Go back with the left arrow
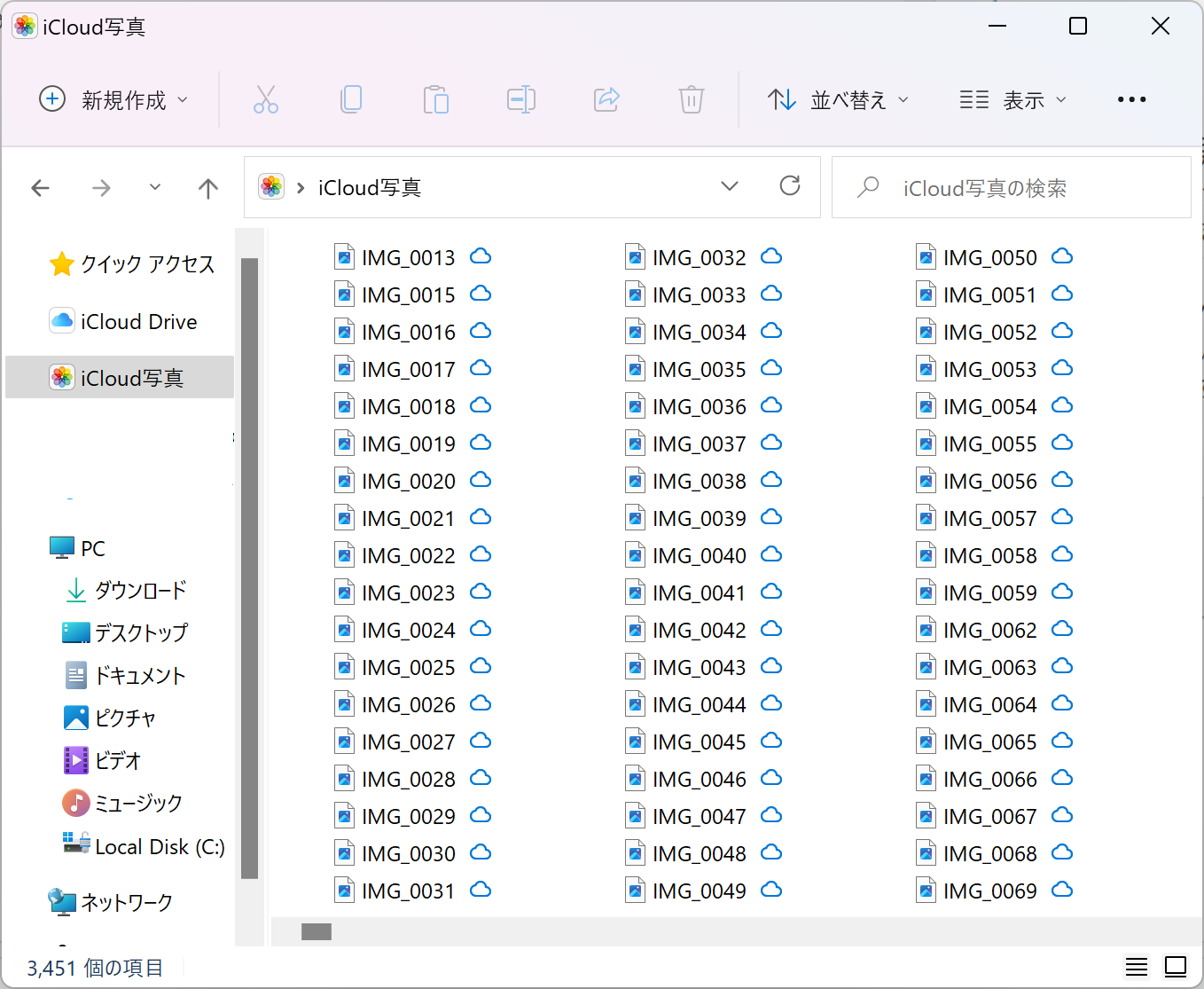The image size is (1204, 989). [x=40, y=188]
